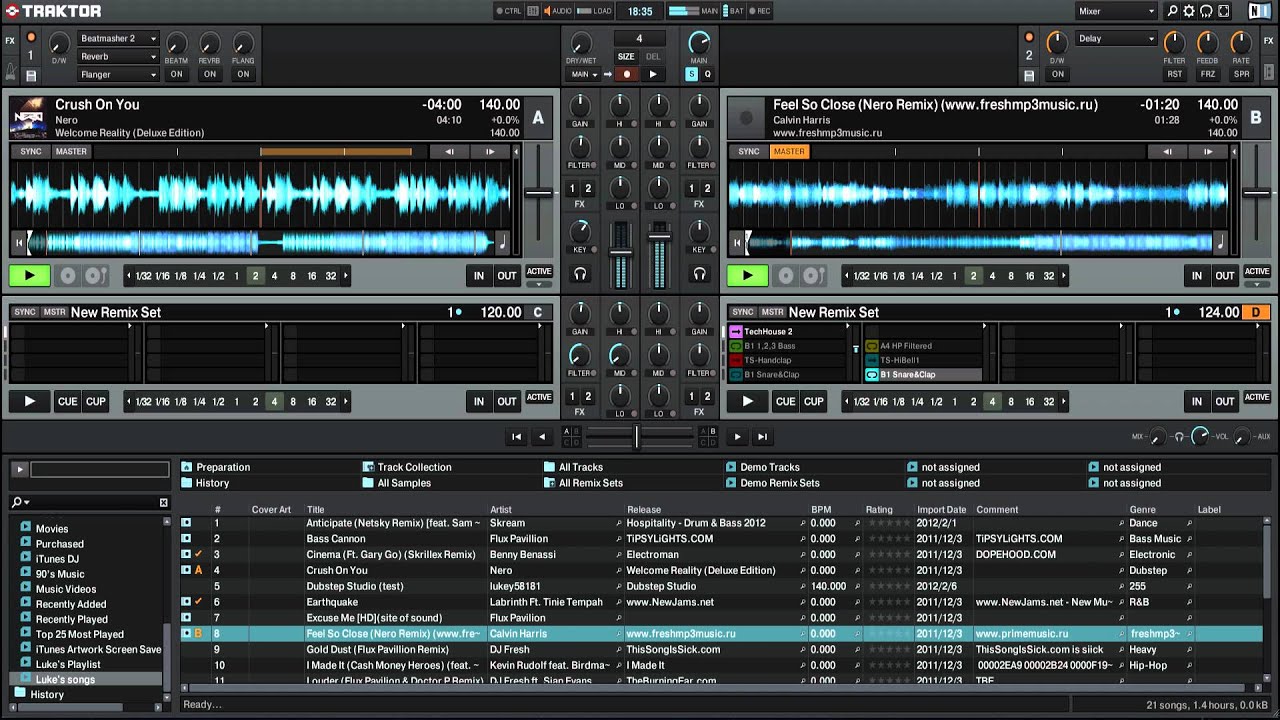
Task: Open the All Tracks favorite
Action: point(573,467)
